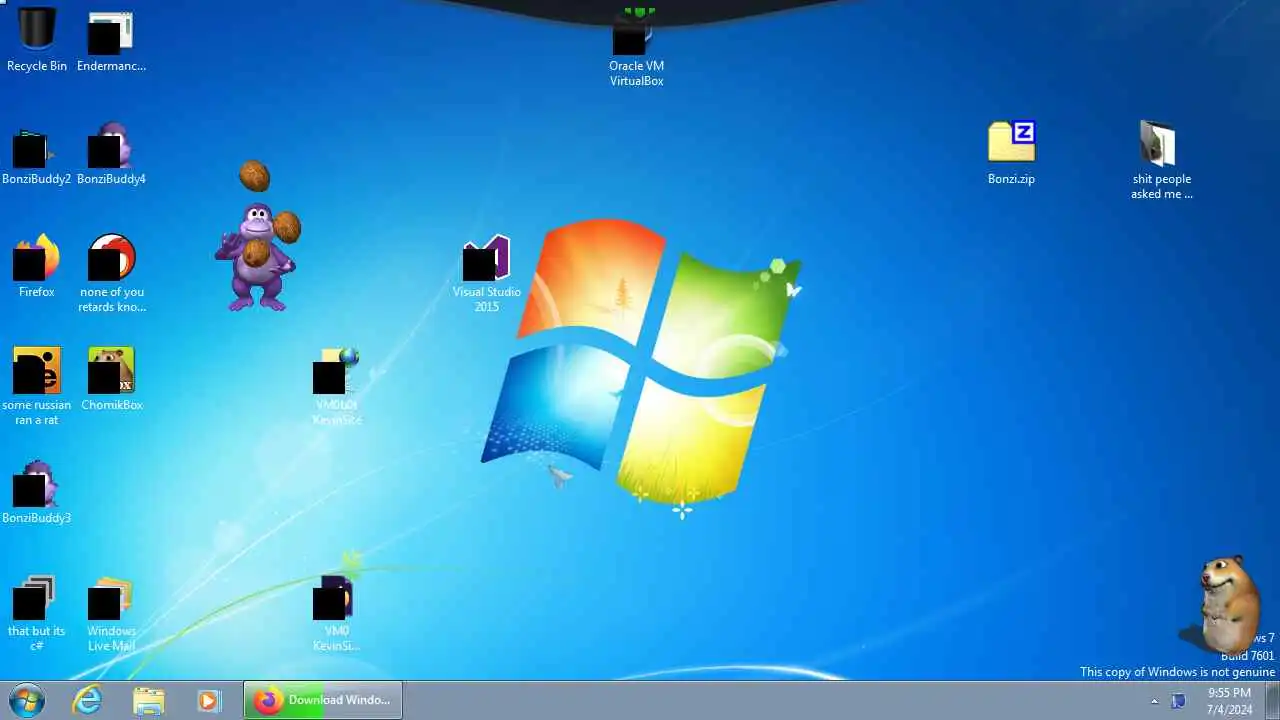This screenshot has height=720, width=1280.
Task: Select the Visual Studio 2015 shortcut
Action: [x=487, y=274]
